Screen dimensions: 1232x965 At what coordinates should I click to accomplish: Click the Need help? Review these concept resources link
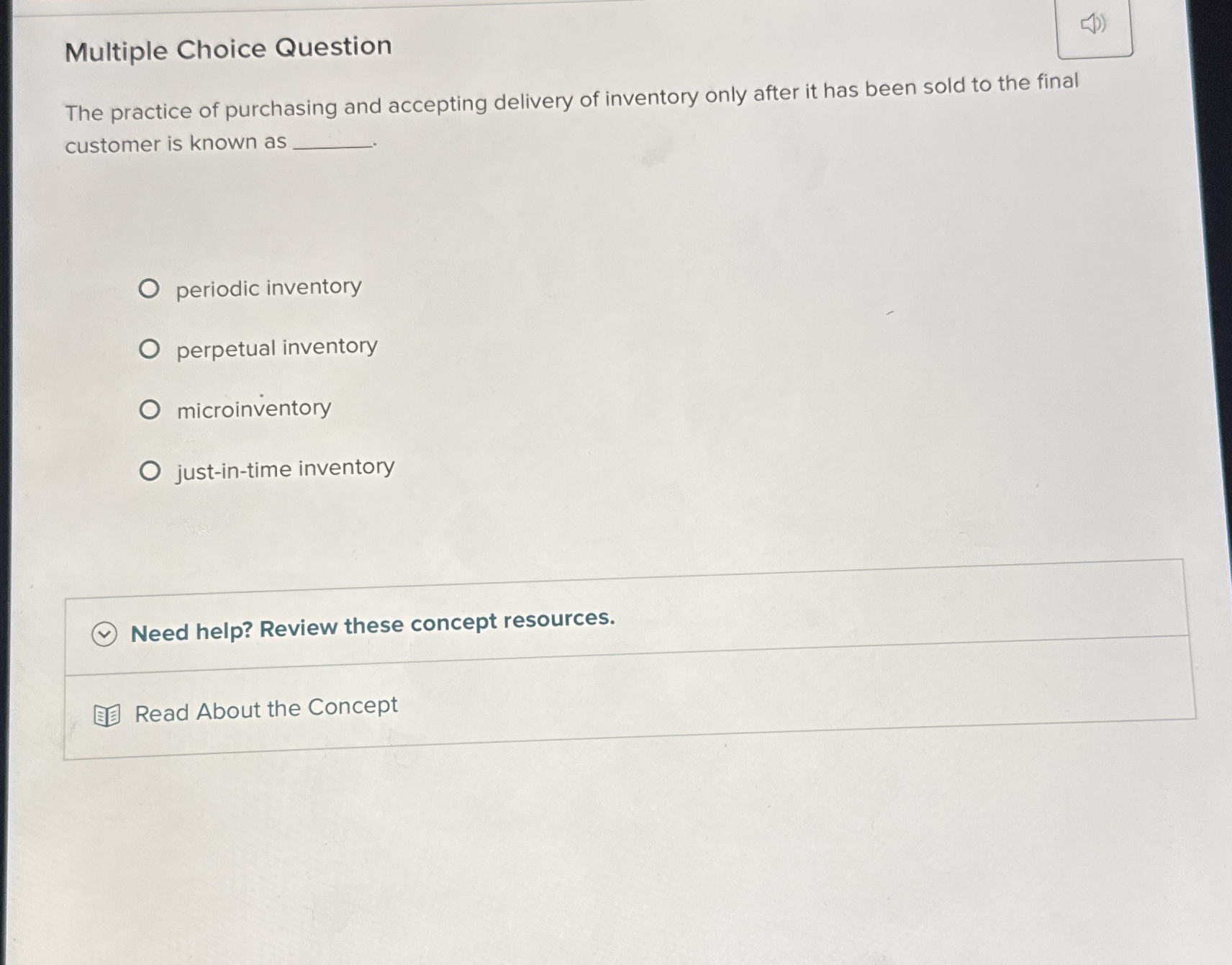pos(373,625)
